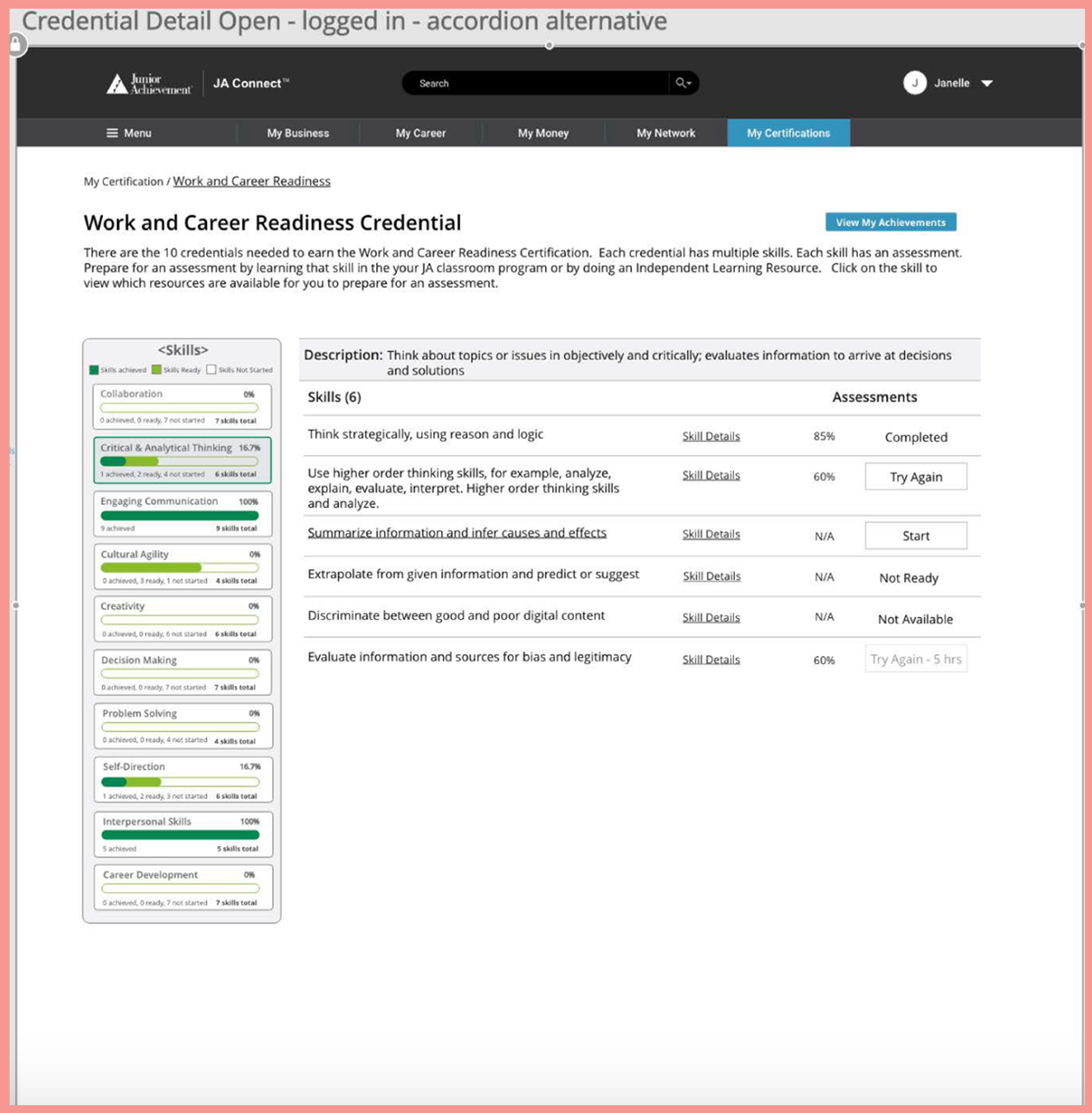Open the My Network tab
Screen dimensions: 1092x1113
pyautogui.click(x=666, y=133)
